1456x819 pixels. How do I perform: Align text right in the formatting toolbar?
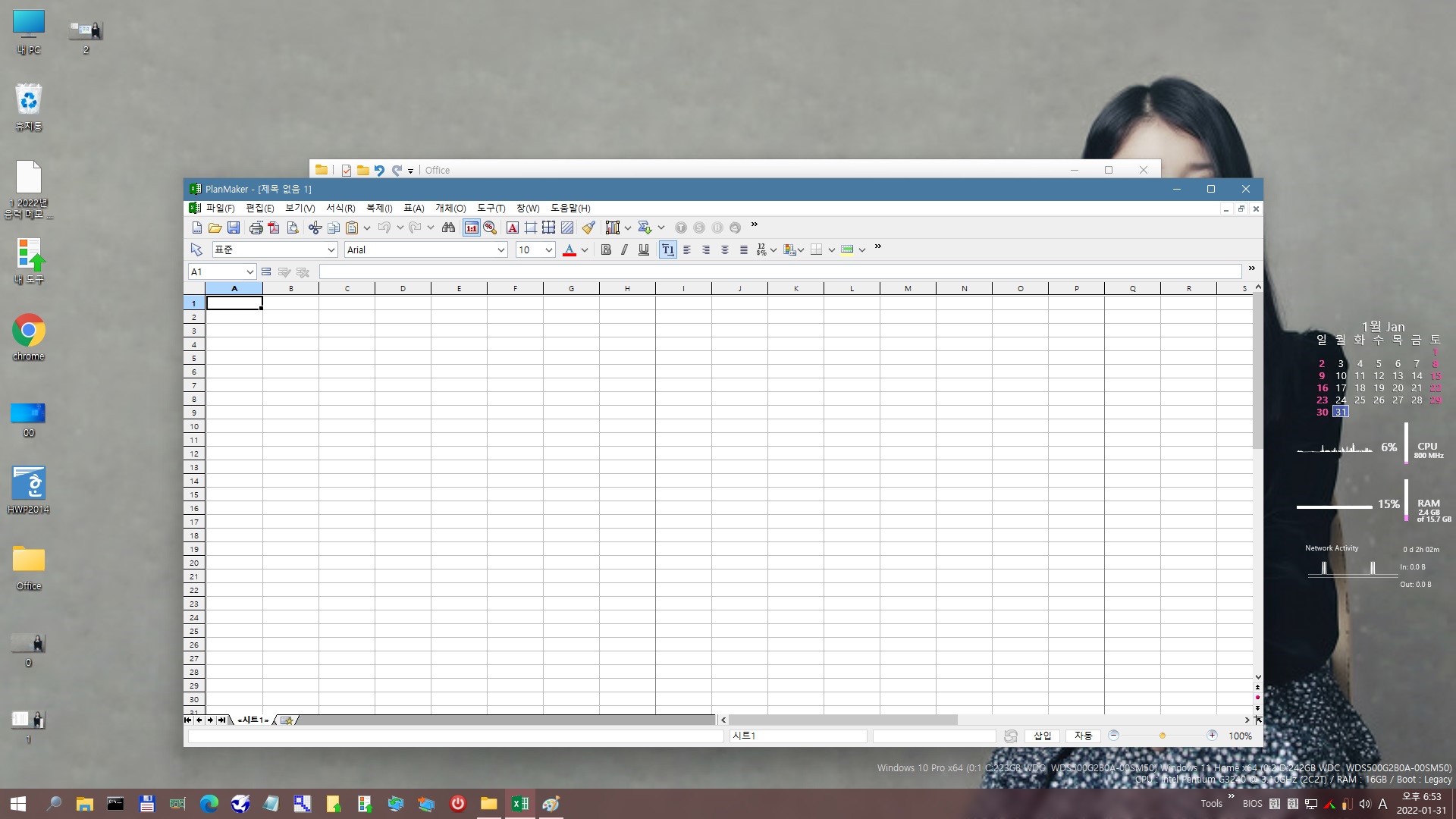[x=706, y=249]
